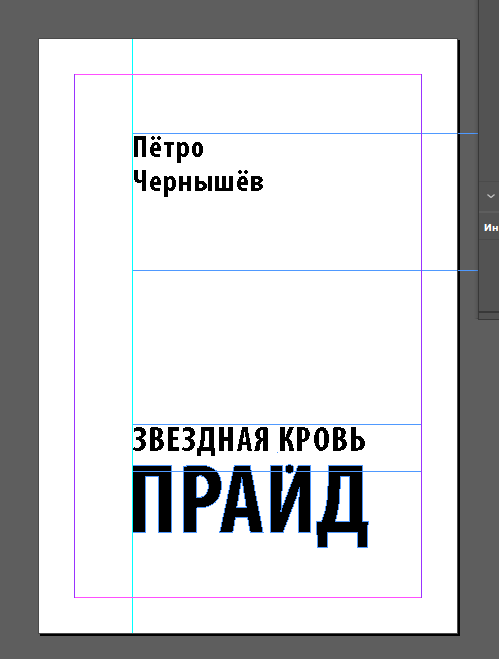
Task: Click the purple left margin line
Action: click(x=74, y=336)
